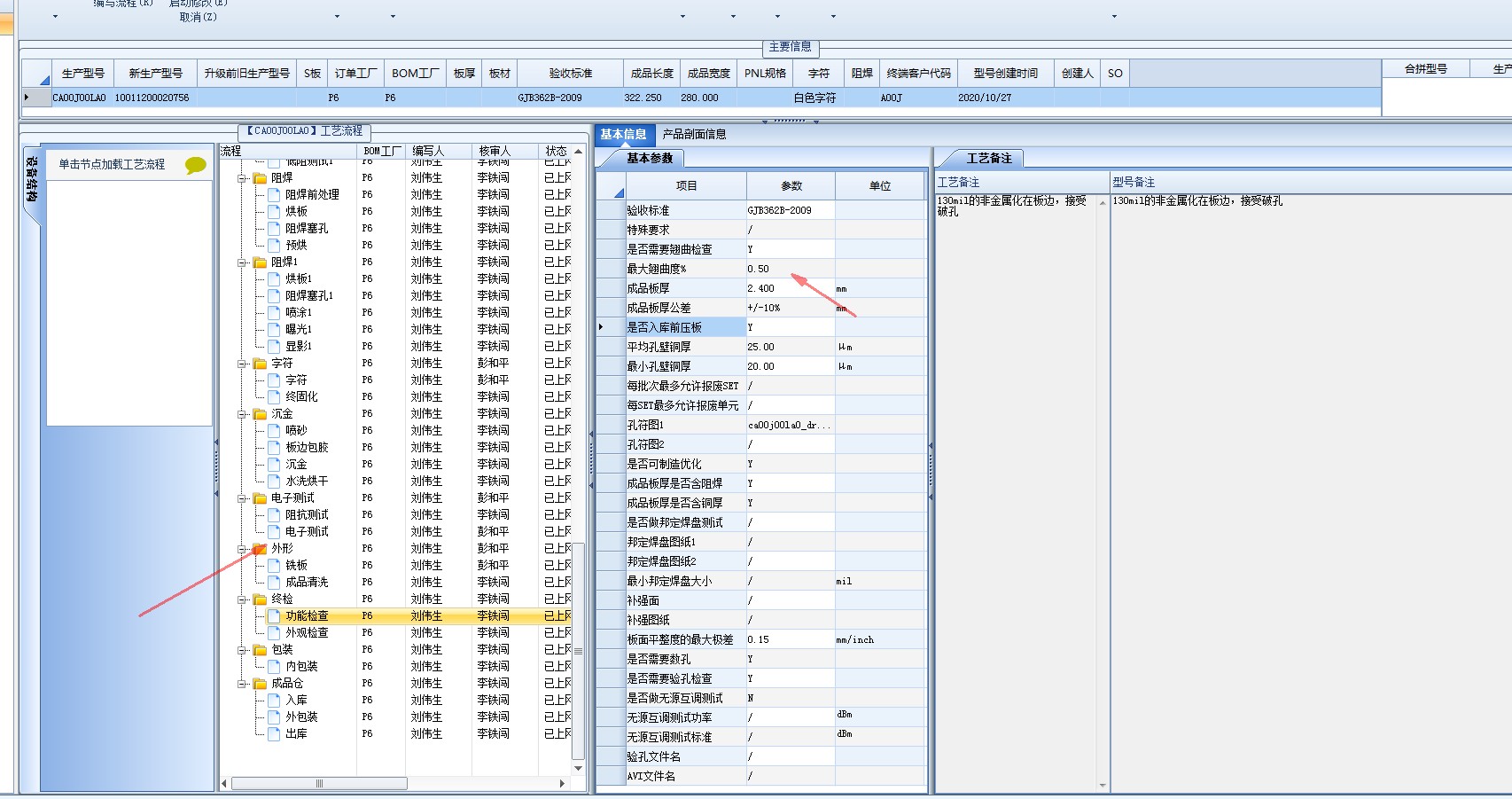This screenshot has width=1512, height=799.
Task: Click 单击节点加载工艺流程 button
Action: click(x=112, y=165)
